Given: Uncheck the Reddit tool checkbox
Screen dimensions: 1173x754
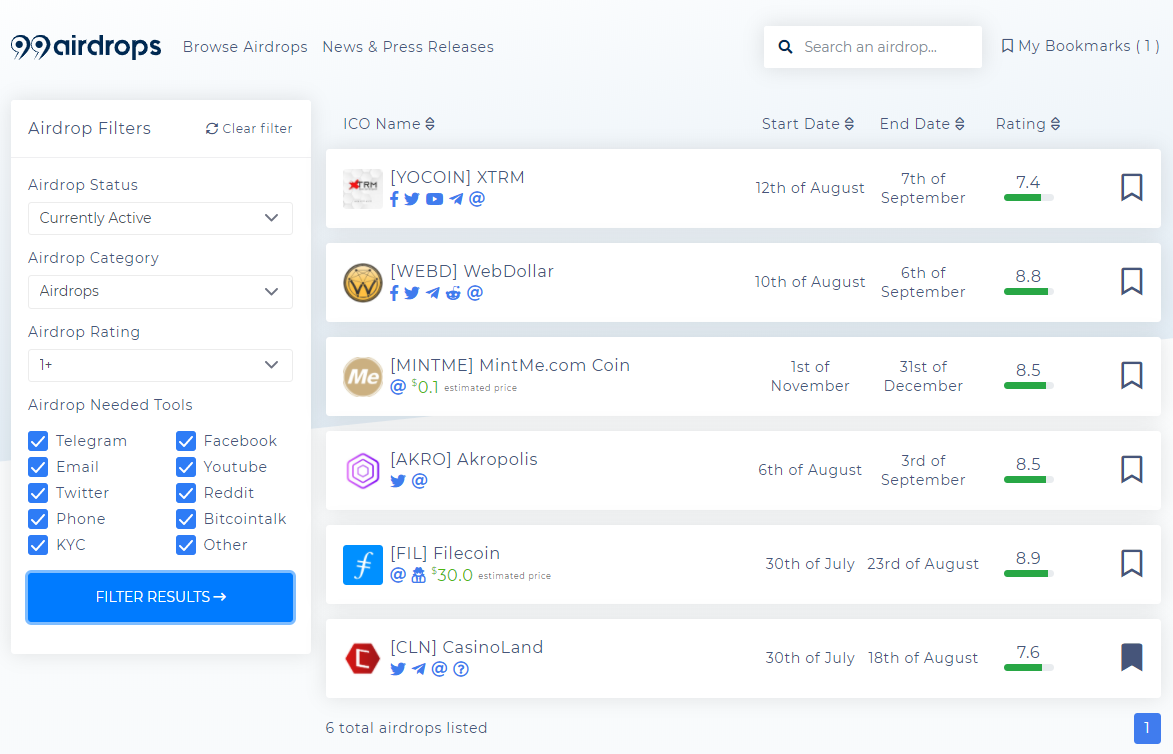Looking at the screenshot, I should [186, 493].
